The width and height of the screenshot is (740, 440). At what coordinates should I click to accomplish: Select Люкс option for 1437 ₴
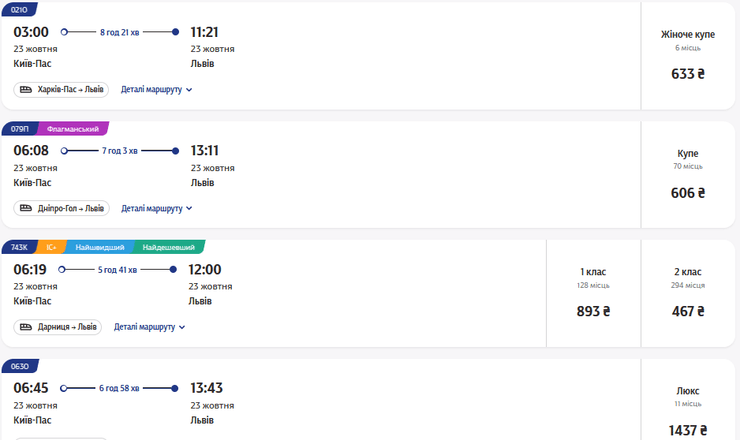coord(687,410)
